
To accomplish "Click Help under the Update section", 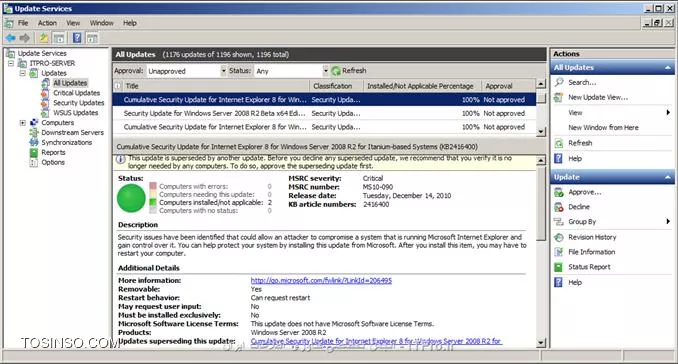I will click(575, 282).
